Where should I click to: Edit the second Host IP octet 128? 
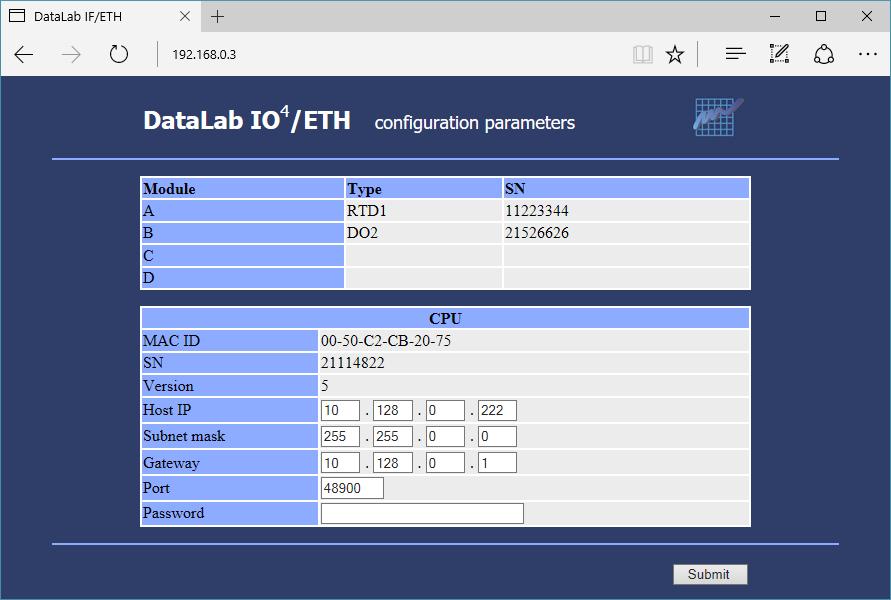[x=393, y=410]
